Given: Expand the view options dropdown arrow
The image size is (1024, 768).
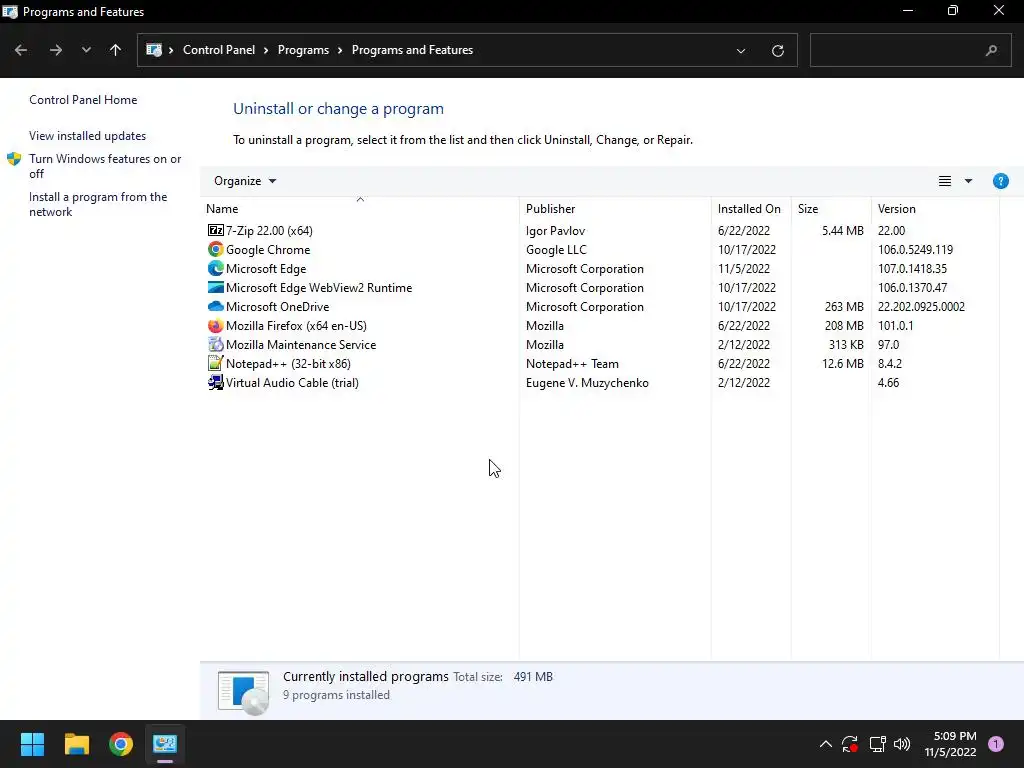Looking at the screenshot, I should (968, 181).
